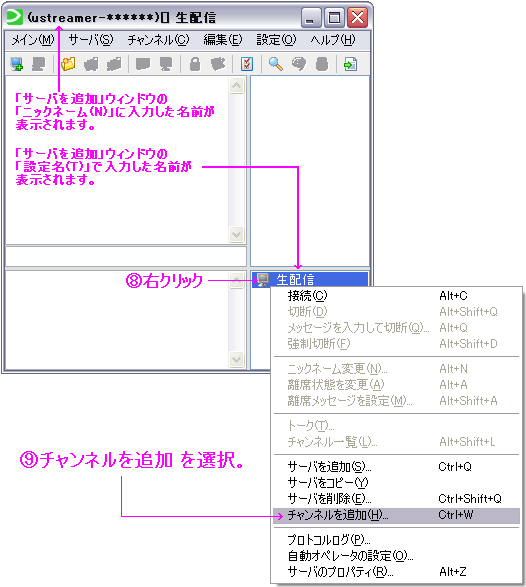This screenshot has width=526, height=587.
Task: Click the padlock toolbar icon
Action: click(x=195, y=64)
